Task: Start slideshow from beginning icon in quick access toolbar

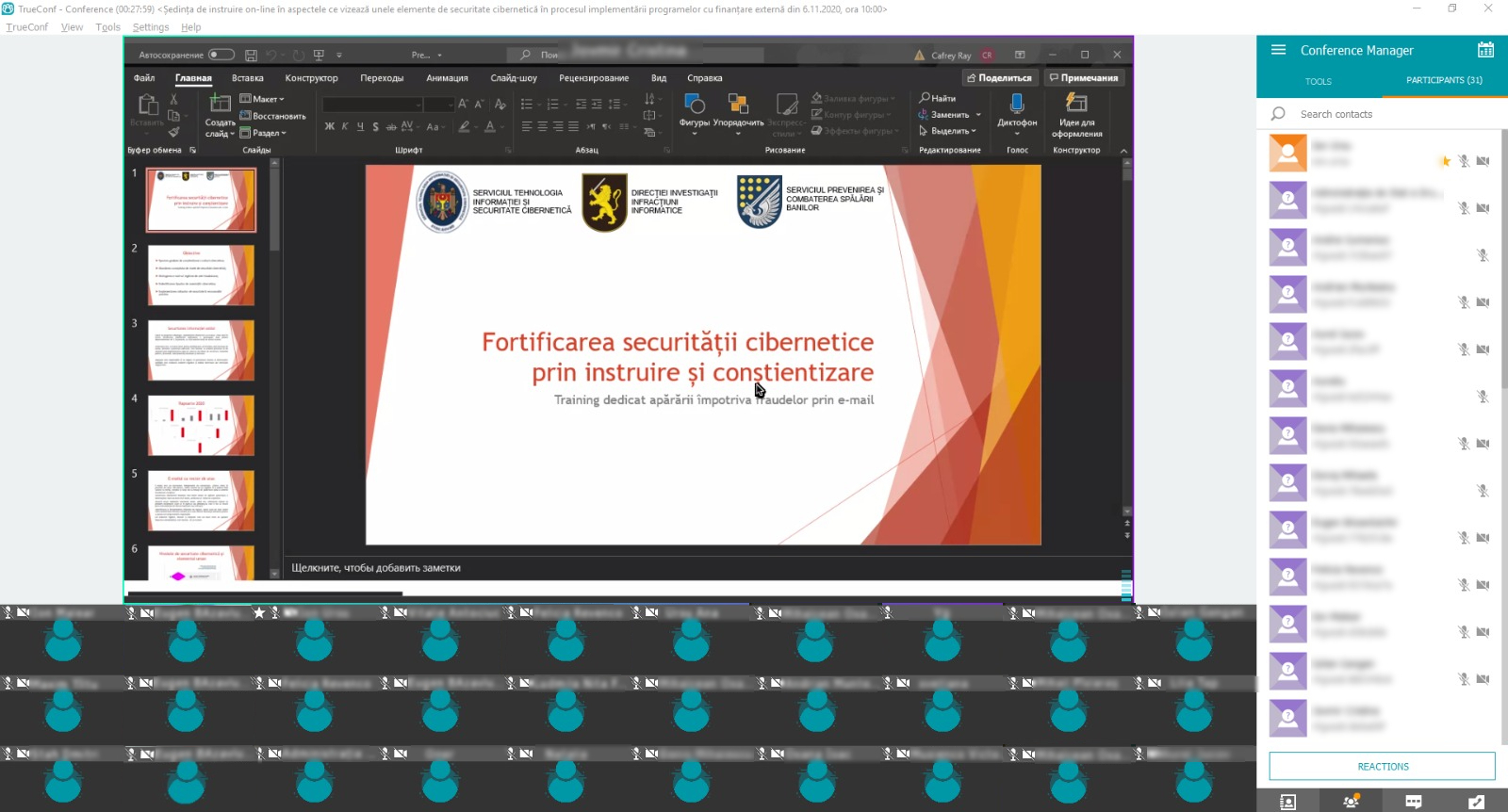Action: tap(319, 55)
